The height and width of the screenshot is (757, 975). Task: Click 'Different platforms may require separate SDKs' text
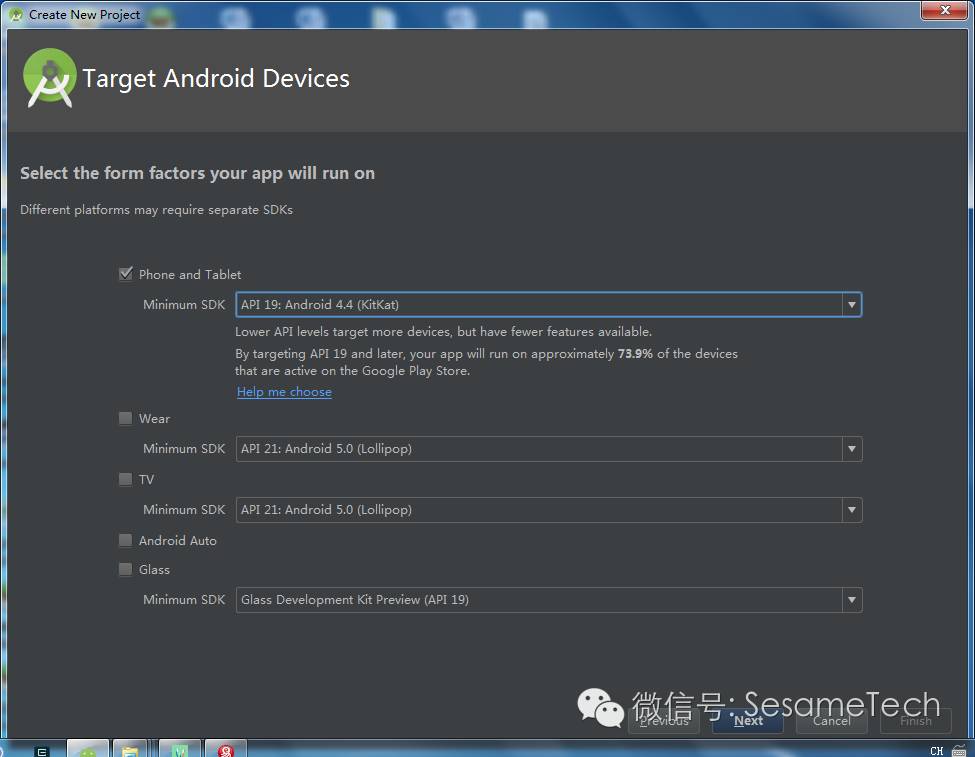click(156, 210)
